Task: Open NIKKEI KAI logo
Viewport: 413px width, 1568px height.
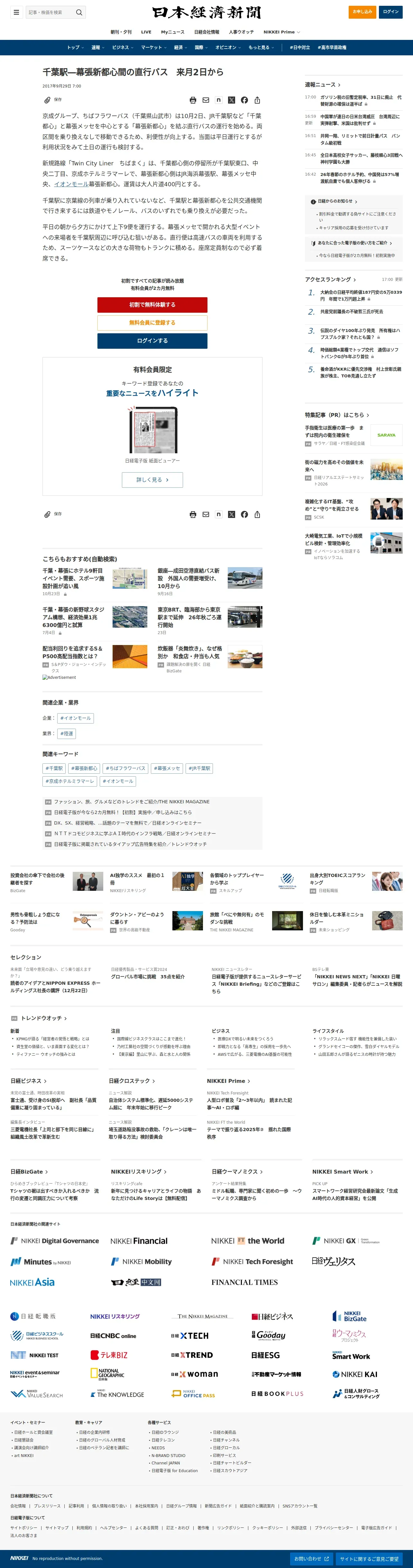Action: pos(354,1374)
